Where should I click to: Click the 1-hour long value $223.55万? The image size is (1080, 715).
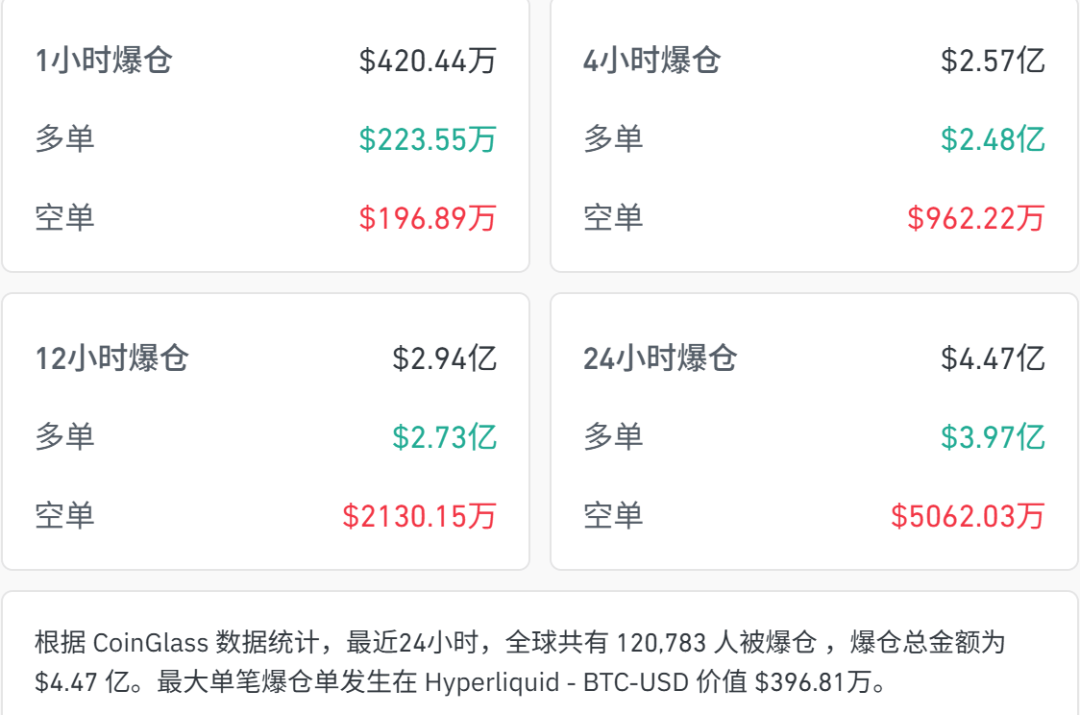[x=428, y=139]
